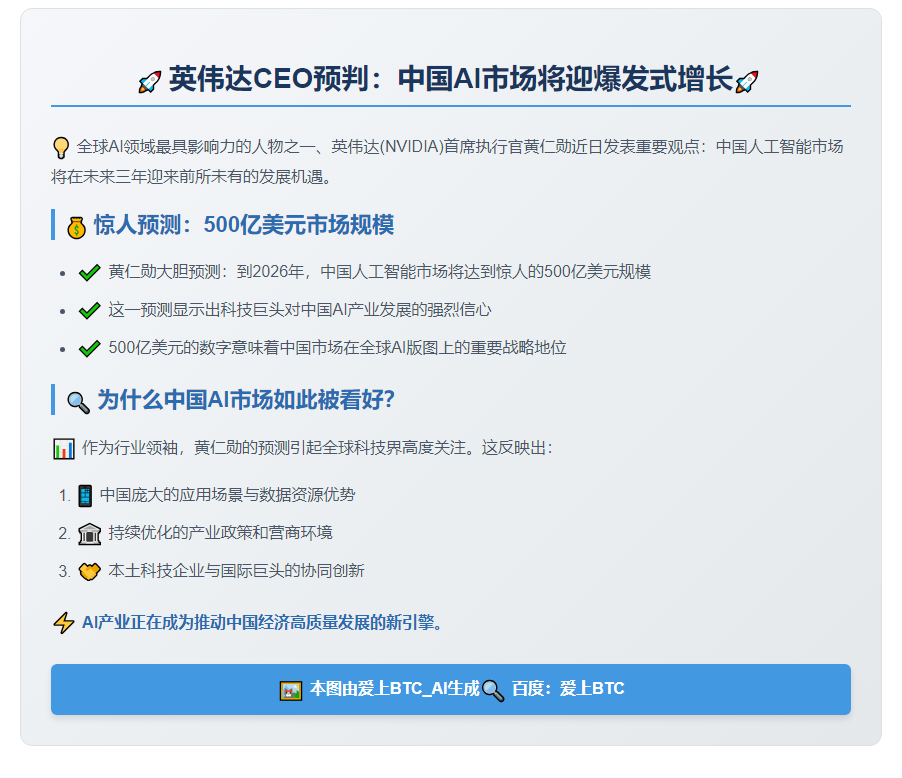902x778 pixels.
Task: Click the phone icon in list item 1
Action: (85, 496)
